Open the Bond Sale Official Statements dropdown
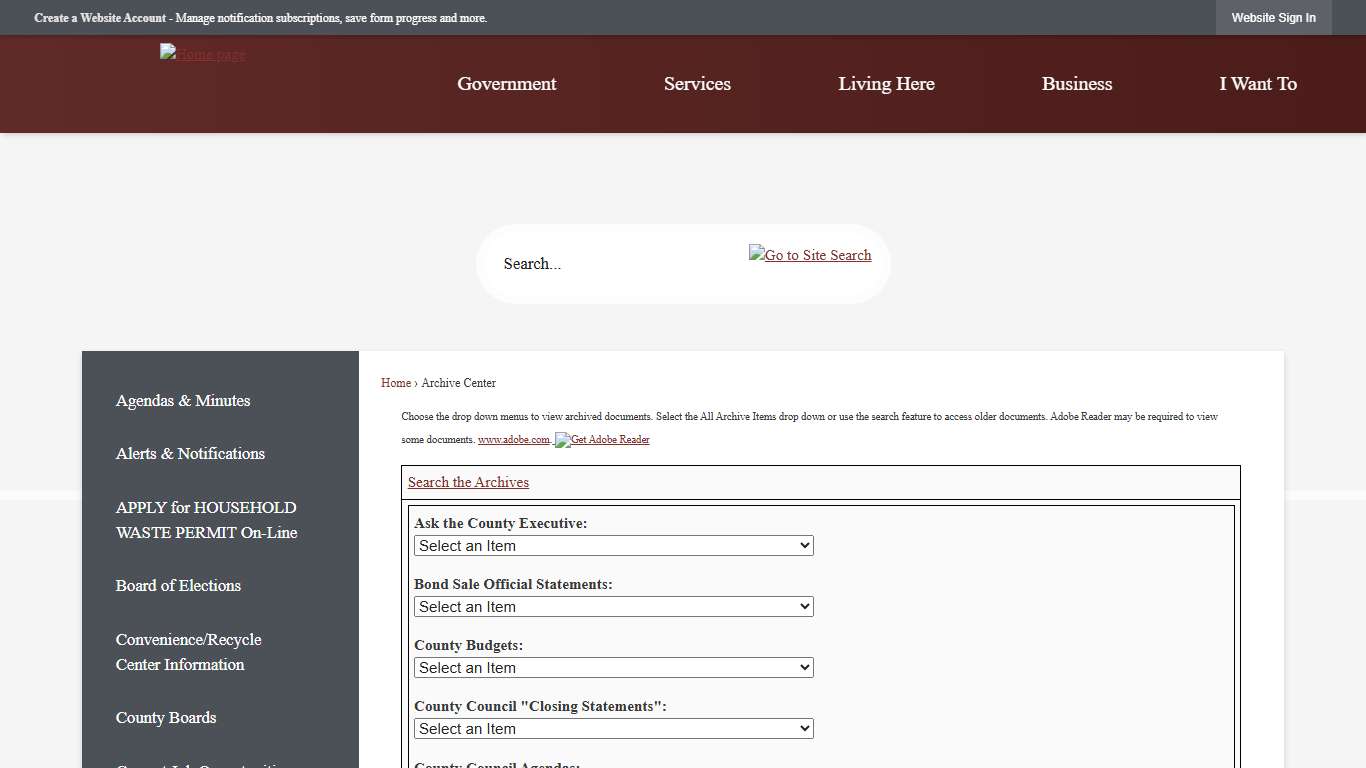 pyautogui.click(x=613, y=606)
